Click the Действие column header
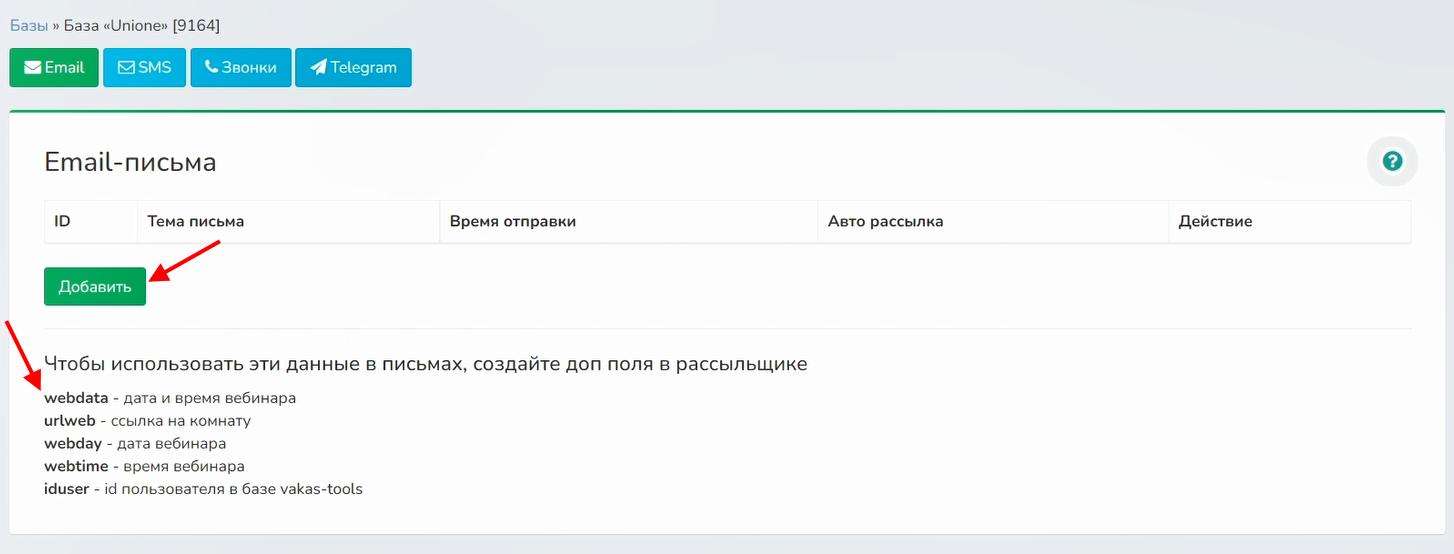 click(1215, 221)
